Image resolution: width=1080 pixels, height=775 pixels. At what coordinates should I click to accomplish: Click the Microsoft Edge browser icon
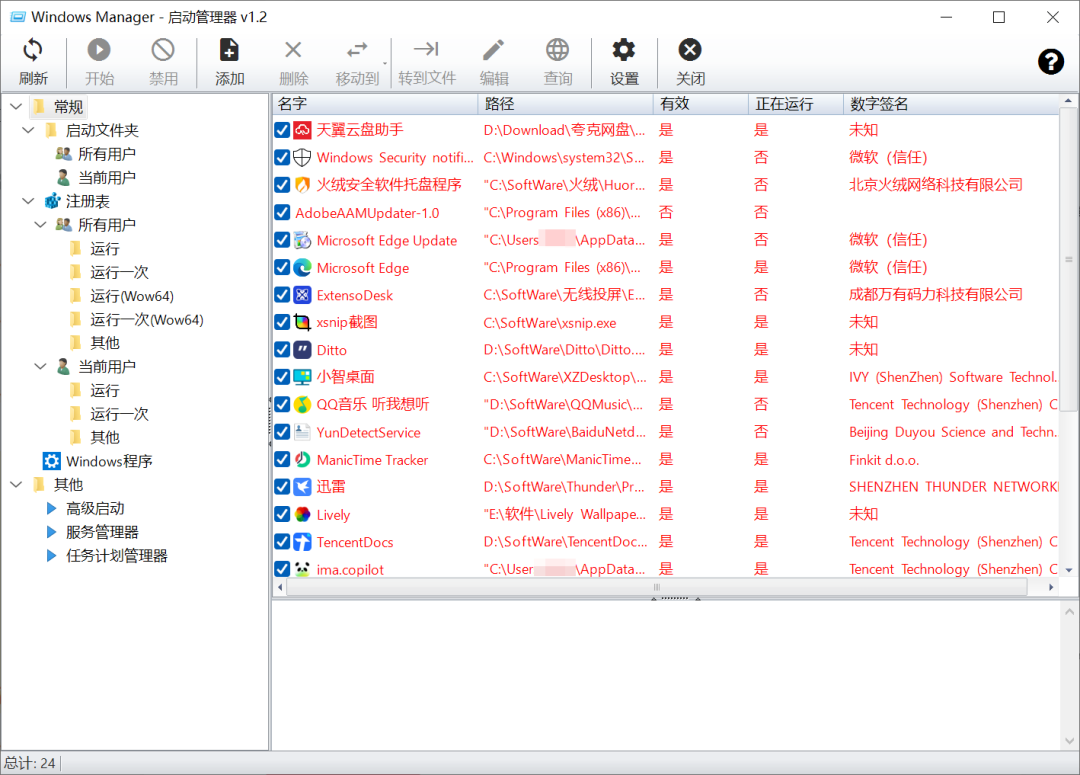pyautogui.click(x=302, y=267)
